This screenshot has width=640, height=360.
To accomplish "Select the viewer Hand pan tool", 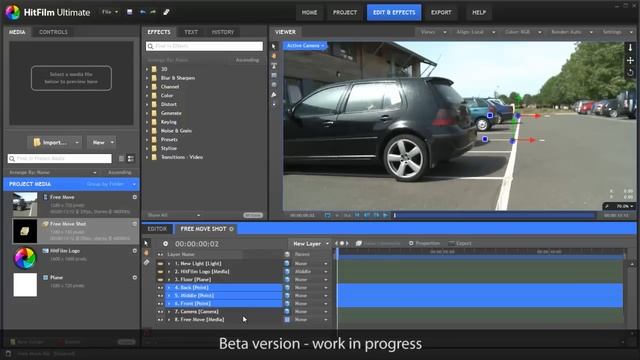I will pyautogui.click(x=274, y=56).
